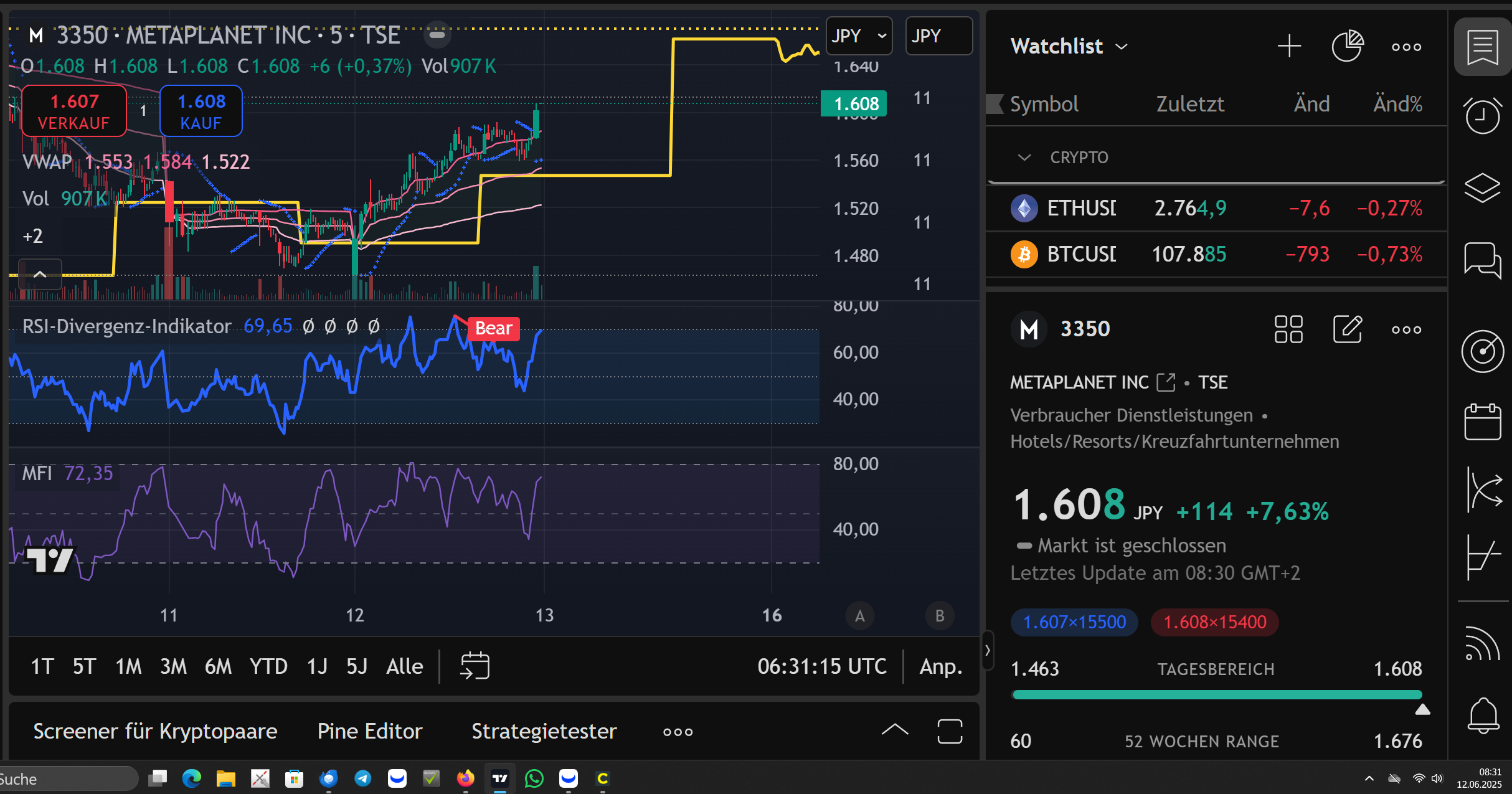Open the Alerts clock icon in sidebar
The image size is (1512, 794).
tap(1482, 116)
